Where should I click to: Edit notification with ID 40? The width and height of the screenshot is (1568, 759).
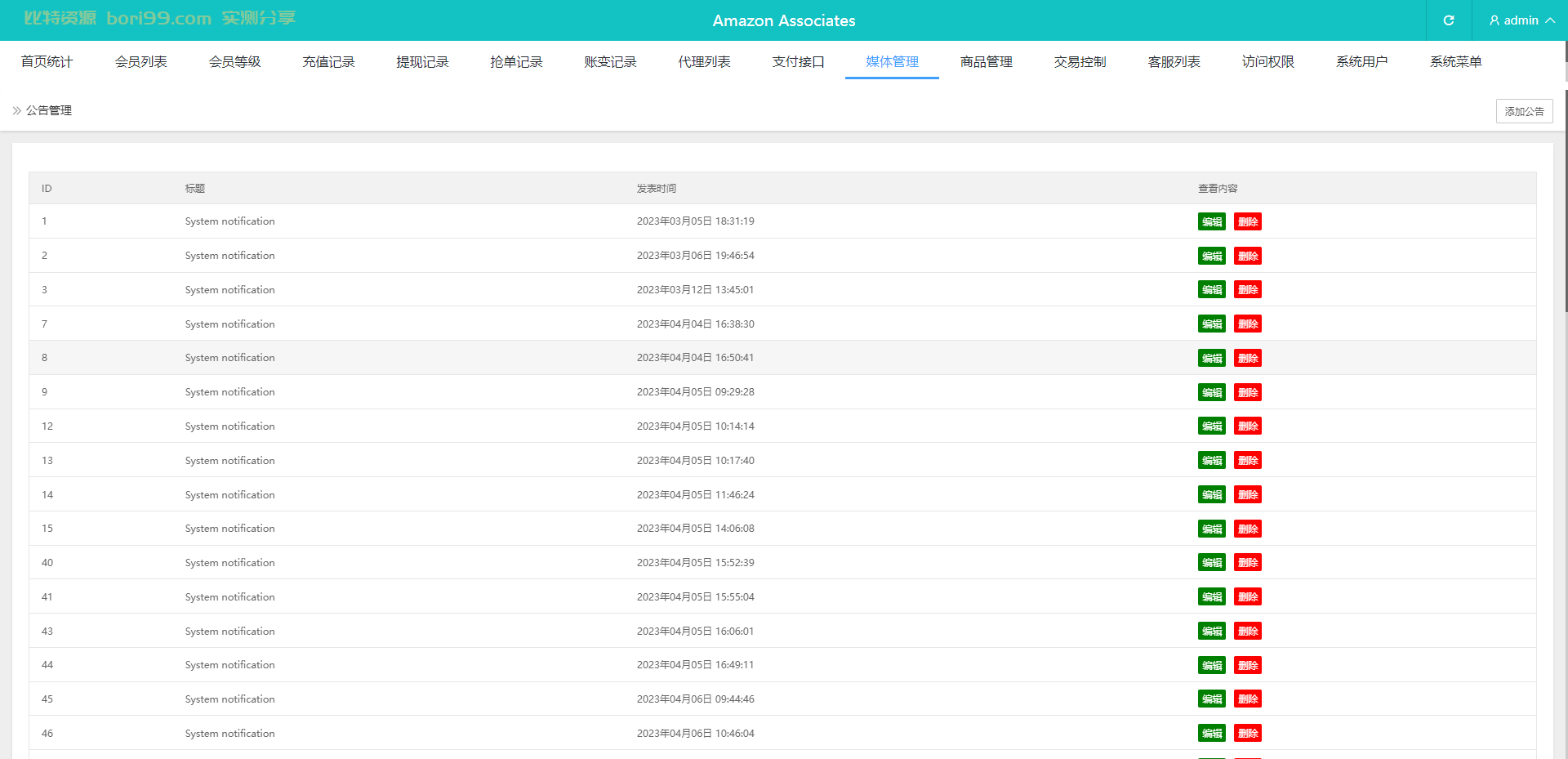(x=1212, y=562)
